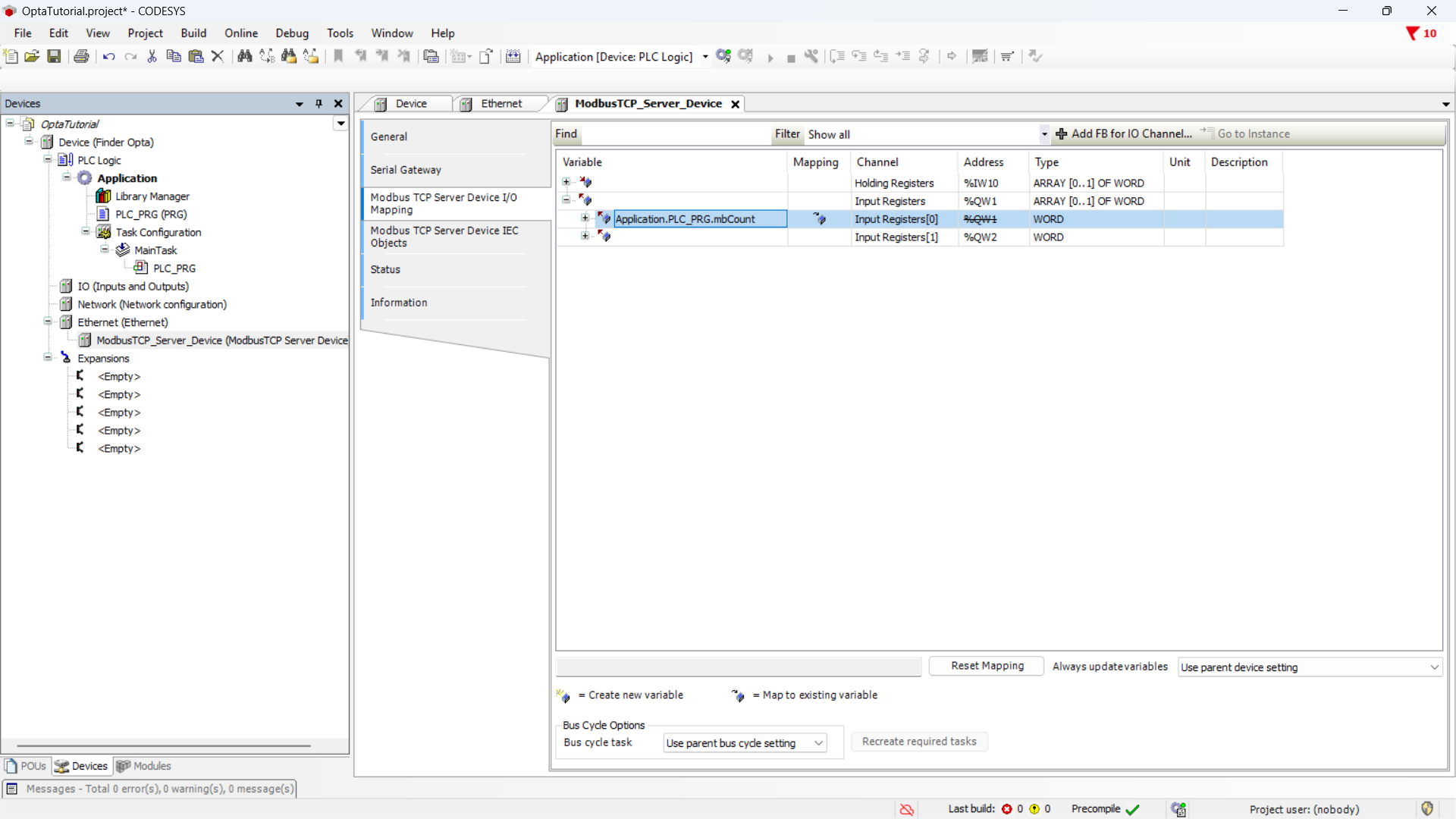Click the red notification funnel icon
This screenshot has height=819, width=1456.
coord(1412,33)
